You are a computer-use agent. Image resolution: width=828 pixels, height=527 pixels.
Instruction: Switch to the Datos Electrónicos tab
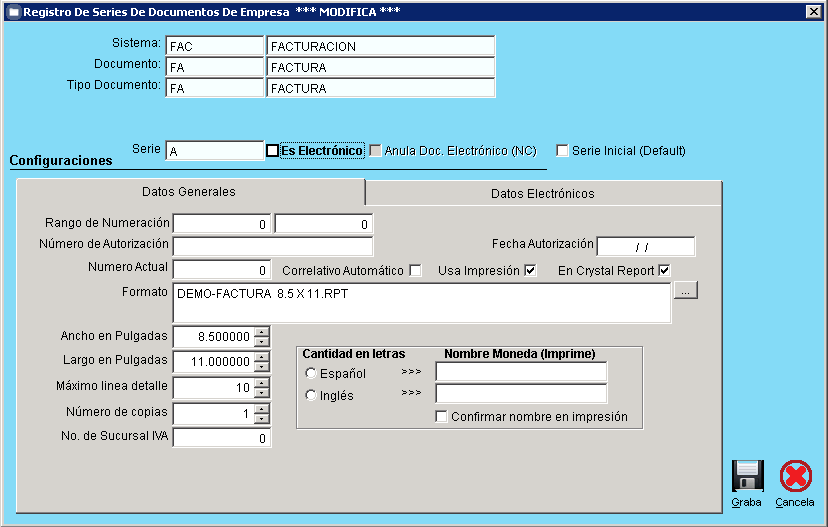(543, 193)
